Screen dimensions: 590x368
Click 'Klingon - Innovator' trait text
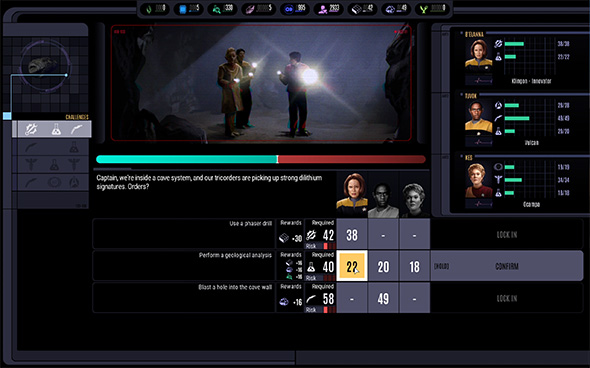click(x=531, y=81)
